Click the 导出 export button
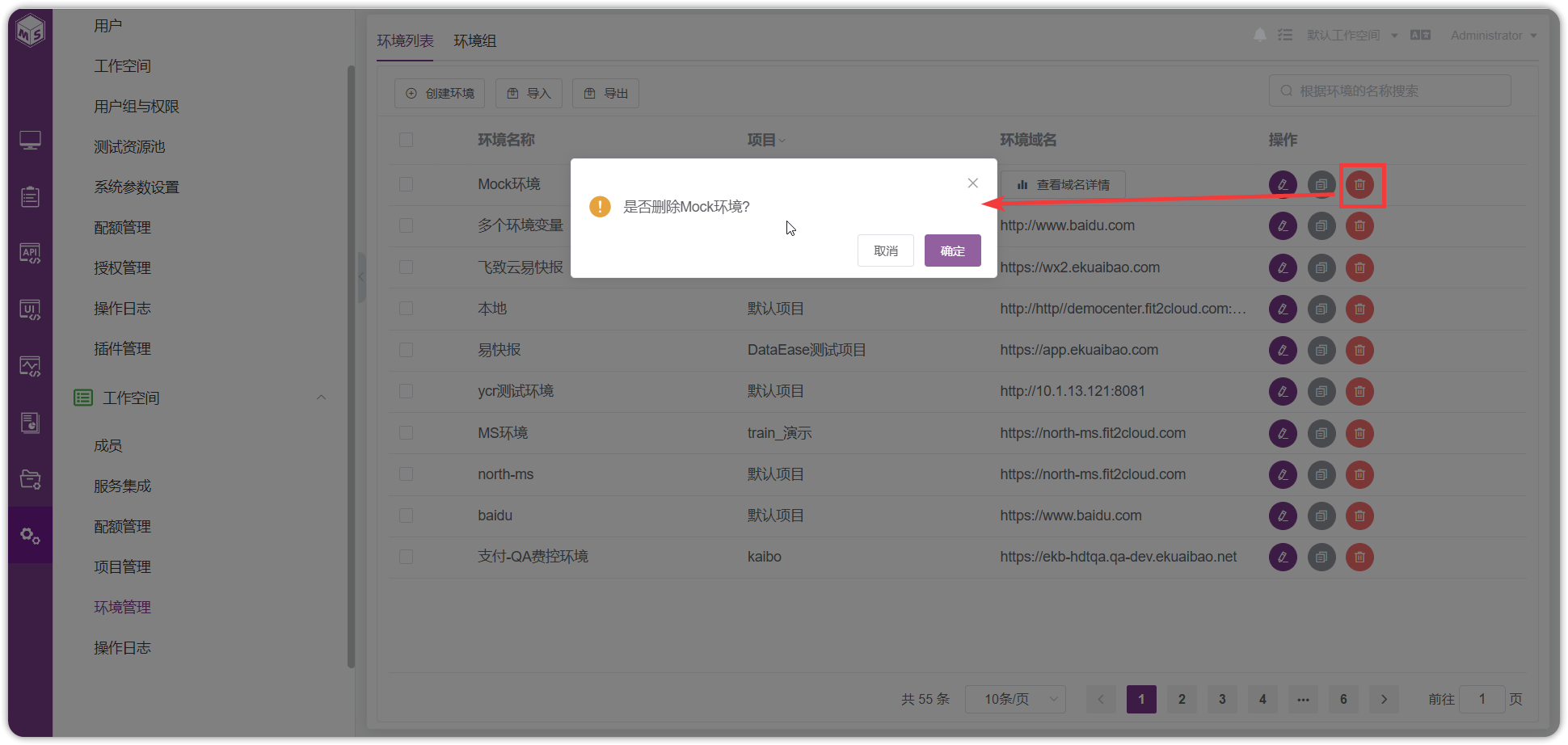This screenshot has width=1568, height=745. pyautogui.click(x=605, y=93)
